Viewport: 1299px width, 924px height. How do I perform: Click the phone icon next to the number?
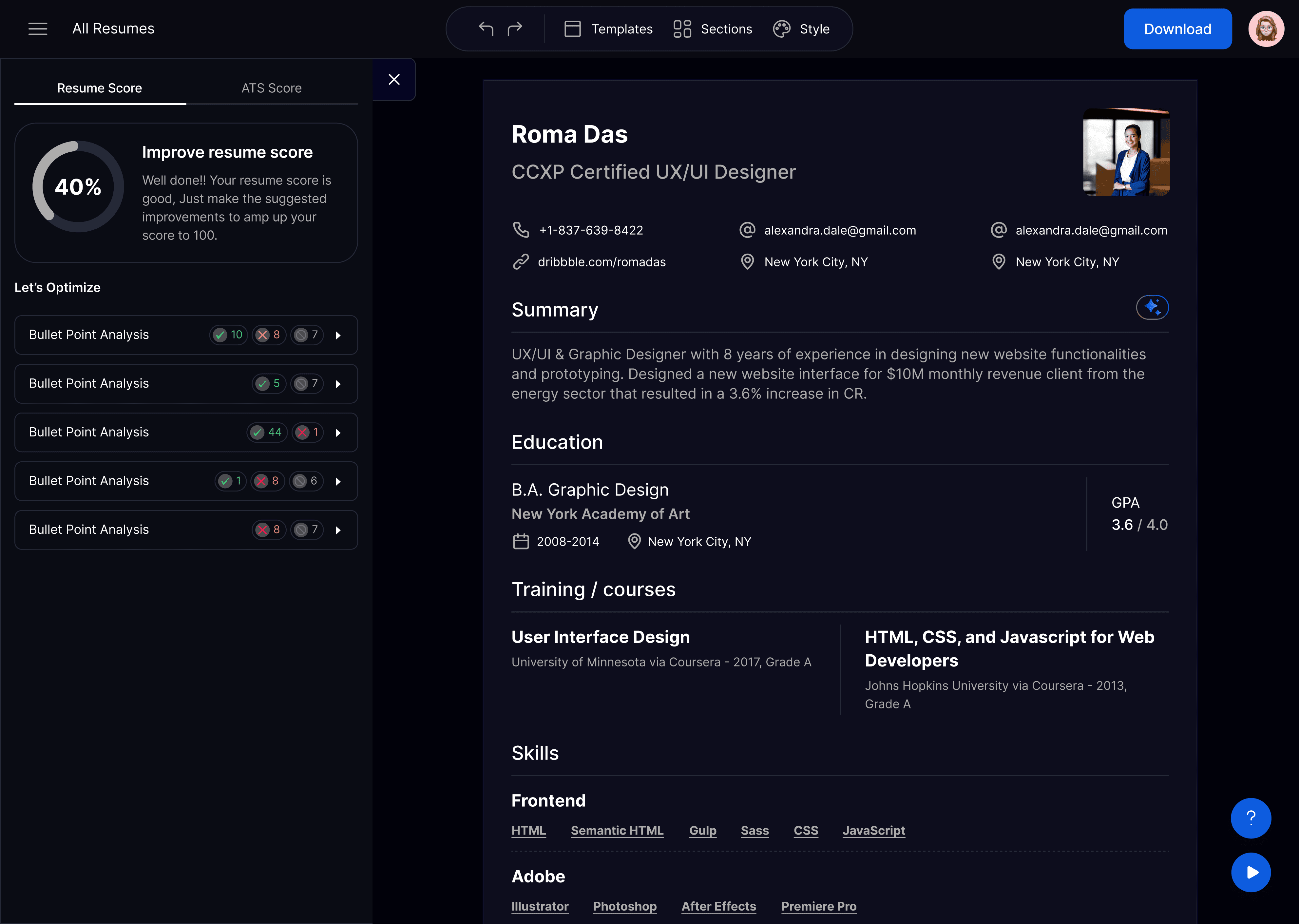(520, 230)
